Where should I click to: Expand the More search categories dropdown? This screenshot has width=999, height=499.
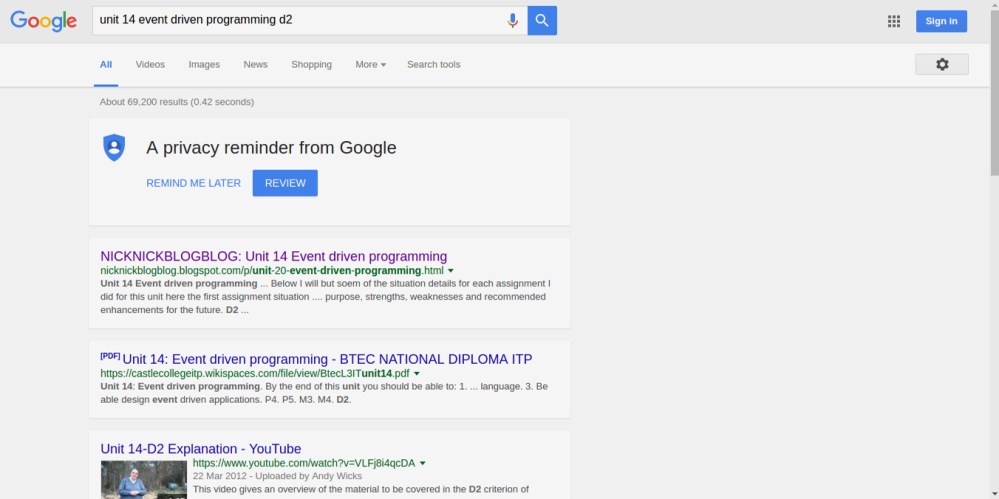[x=370, y=64]
